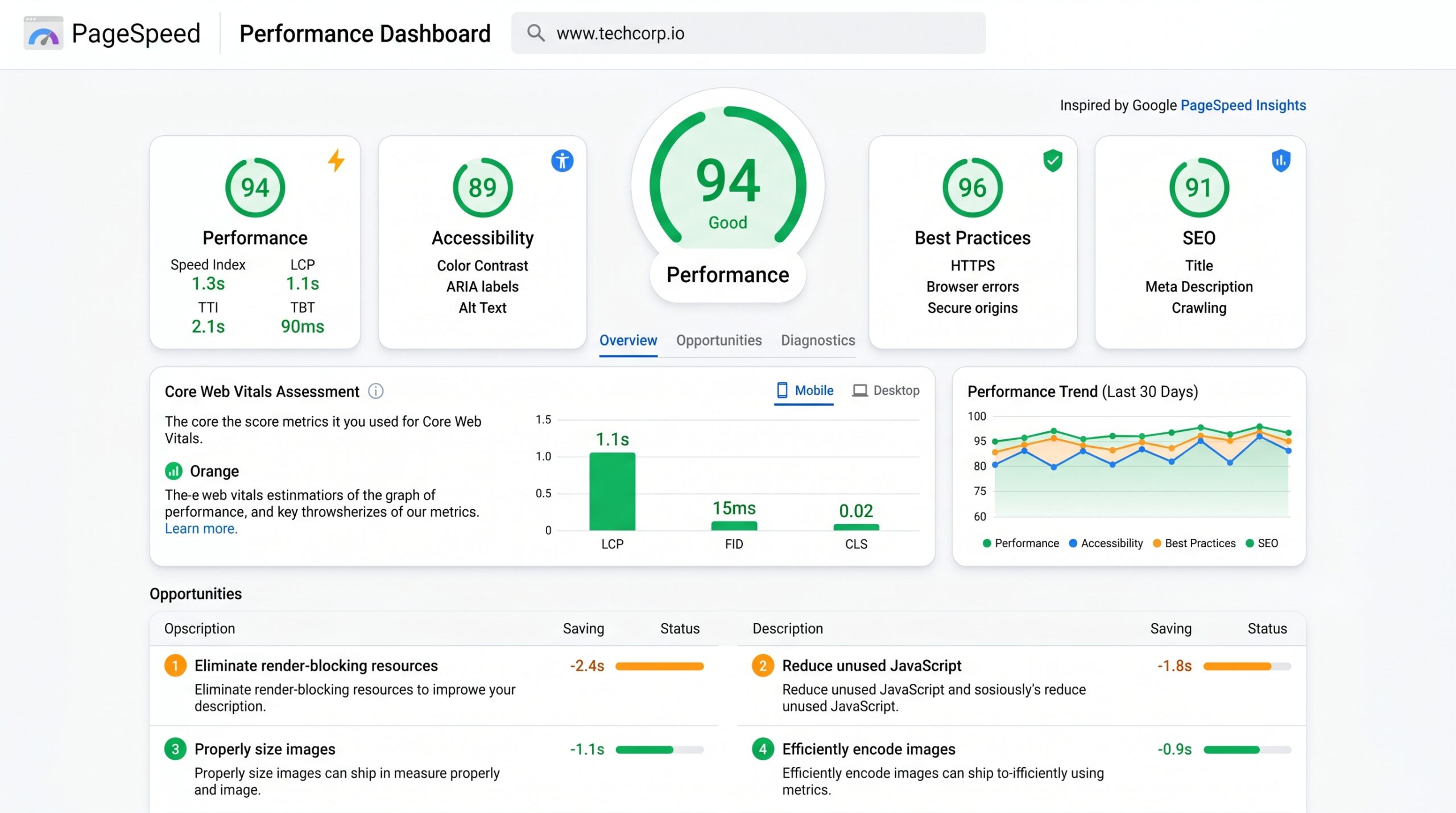Click the -1.8s saving value
Viewport: 1456px width, 813px height.
[1174, 666]
